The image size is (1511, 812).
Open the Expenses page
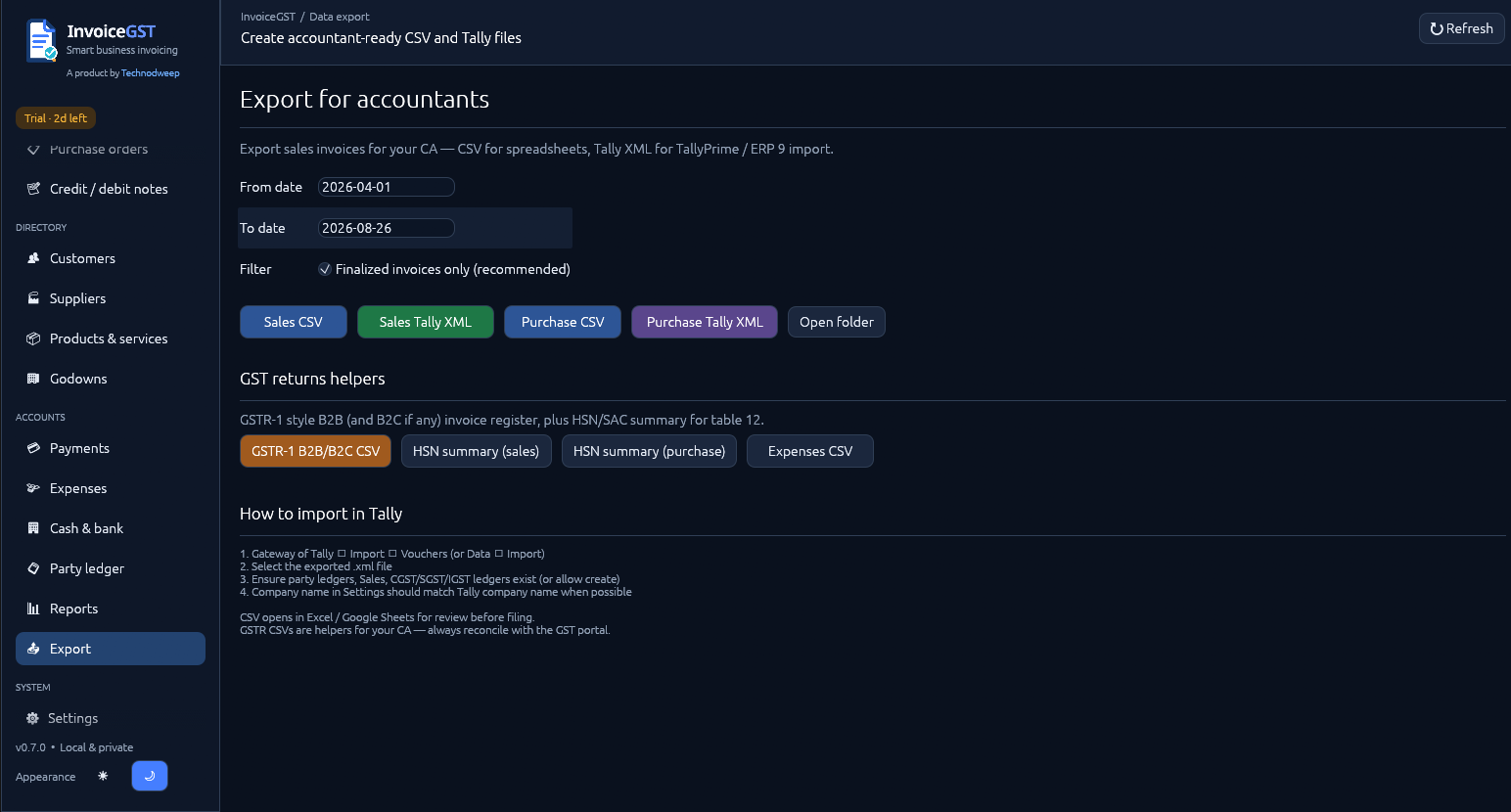tap(111, 488)
